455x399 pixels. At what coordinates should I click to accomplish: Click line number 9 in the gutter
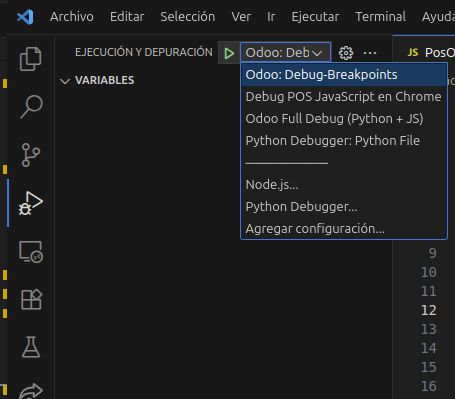pos(432,253)
